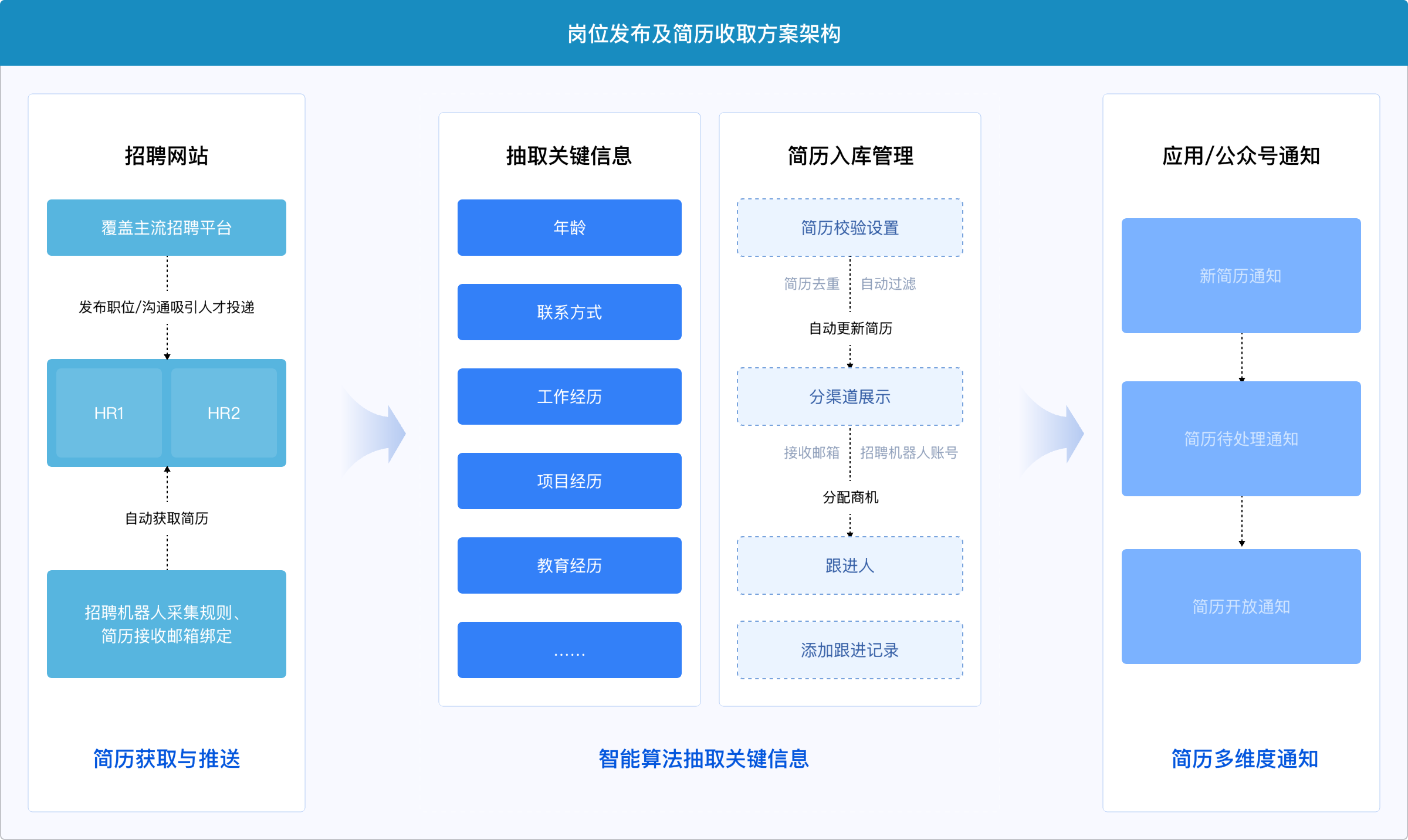Image resolution: width=1408 pixels, height=840 pixels.
Task: Select the 跟进人 dashed box
Action: 849,565
